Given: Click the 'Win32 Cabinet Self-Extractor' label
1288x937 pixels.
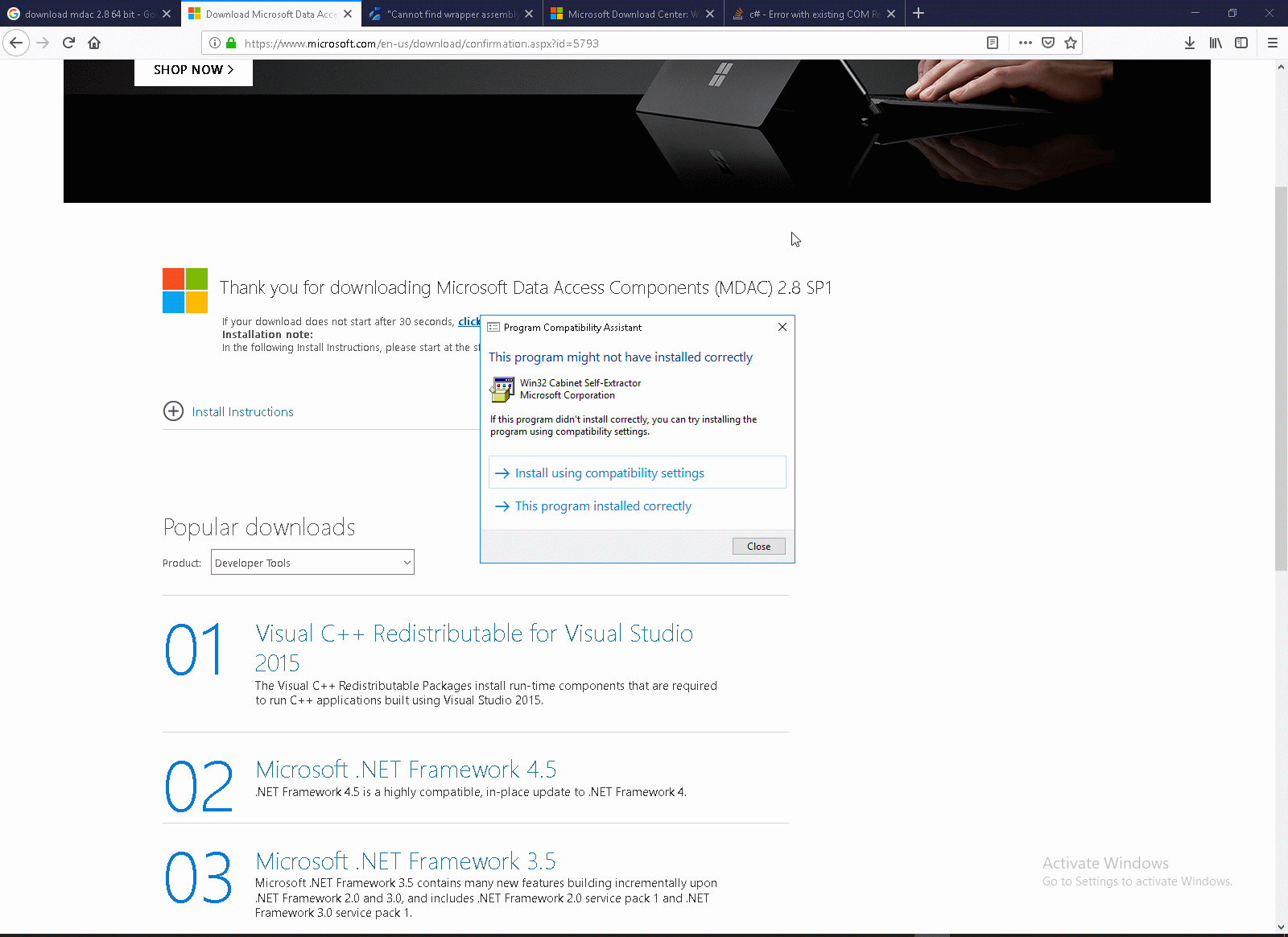Looking at the screenshot, I should [x=580, y=383].
